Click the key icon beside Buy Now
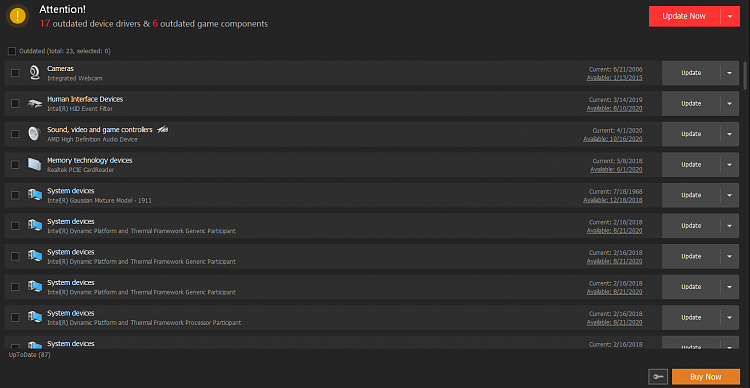750x388 pixels. point(658,377)
